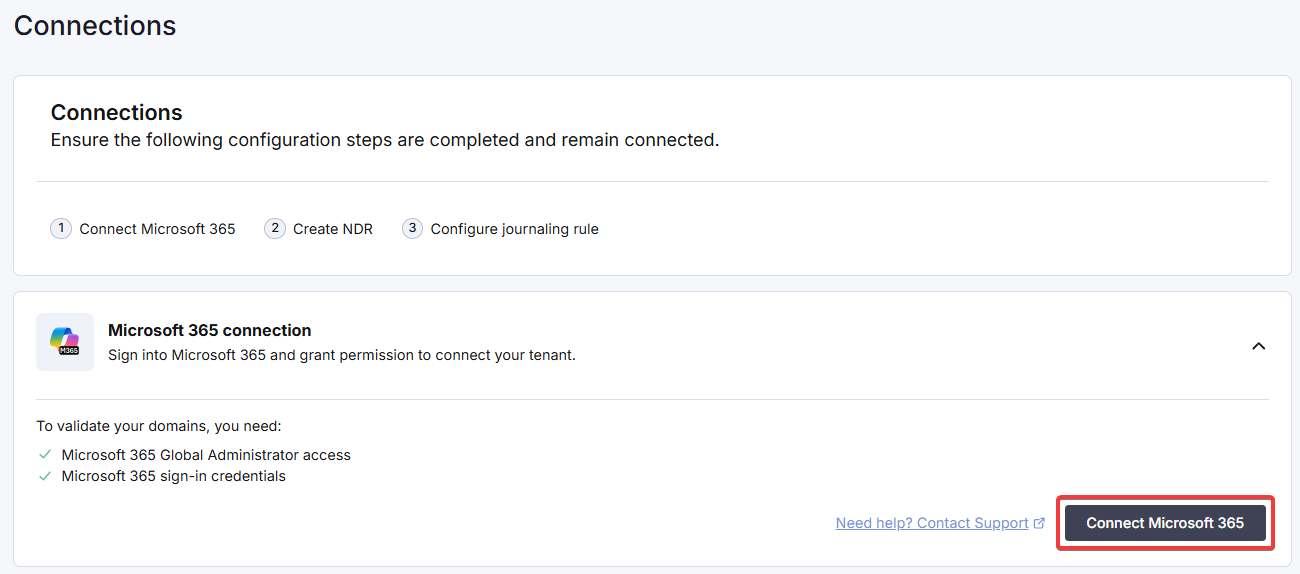Click the external link icon beside Contact Support
The image size is (1300, 574).
pos(1040,523)
